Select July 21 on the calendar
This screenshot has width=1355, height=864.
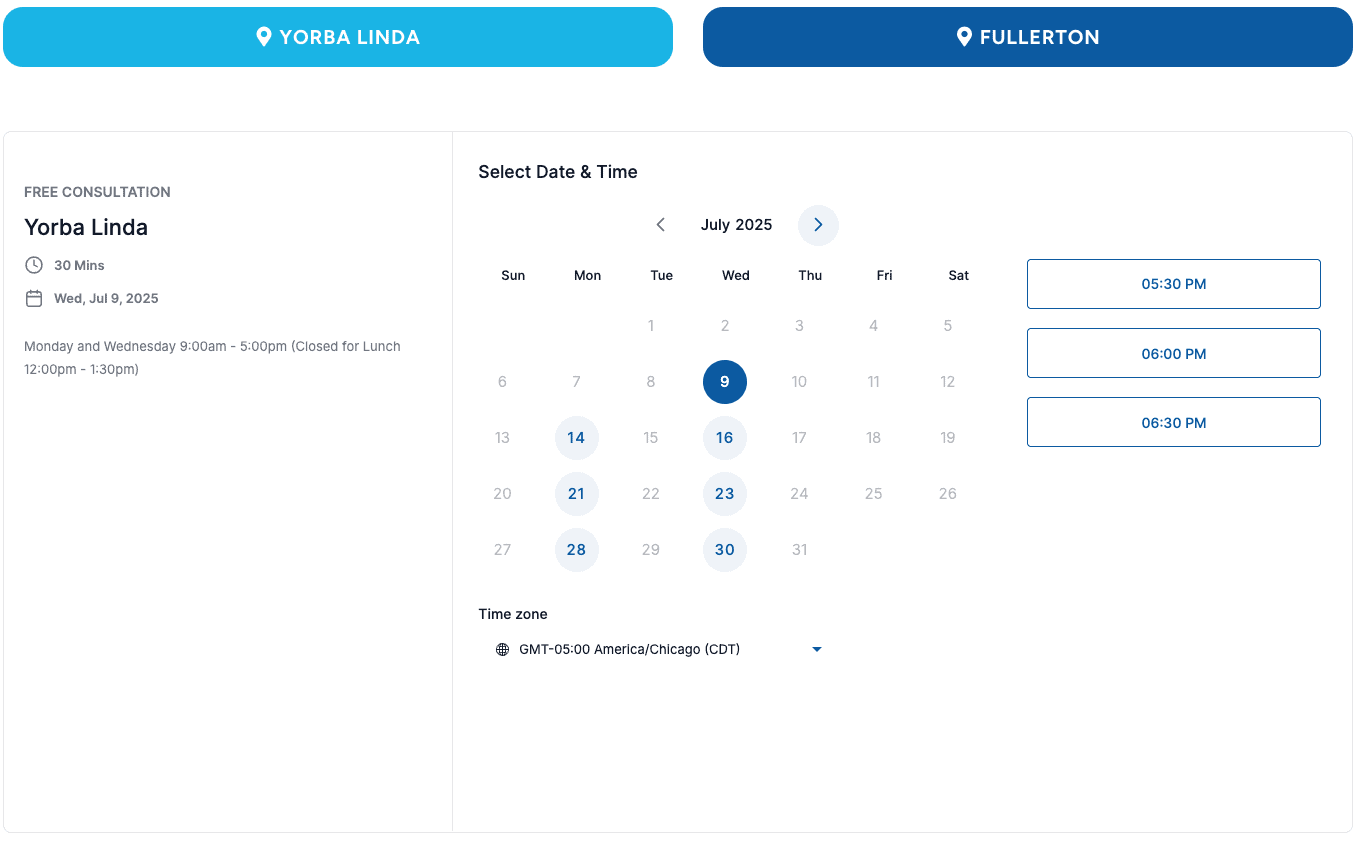click(x=577, y=494)
